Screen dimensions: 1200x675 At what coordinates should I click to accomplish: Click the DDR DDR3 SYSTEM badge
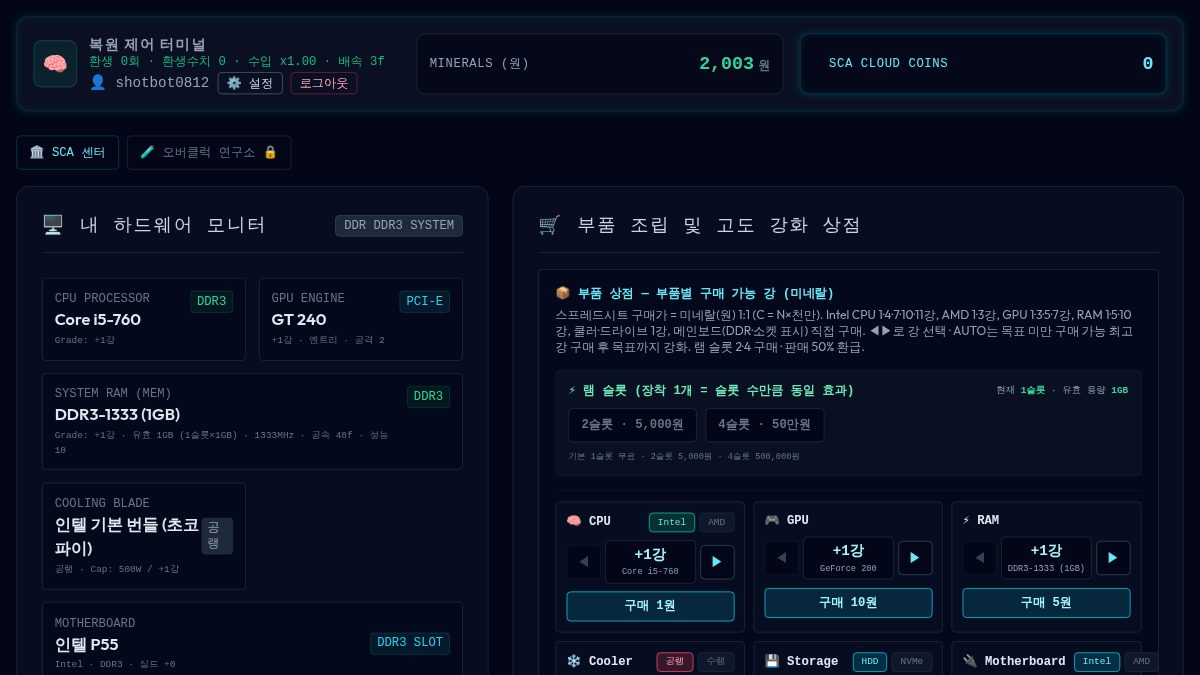399,226
